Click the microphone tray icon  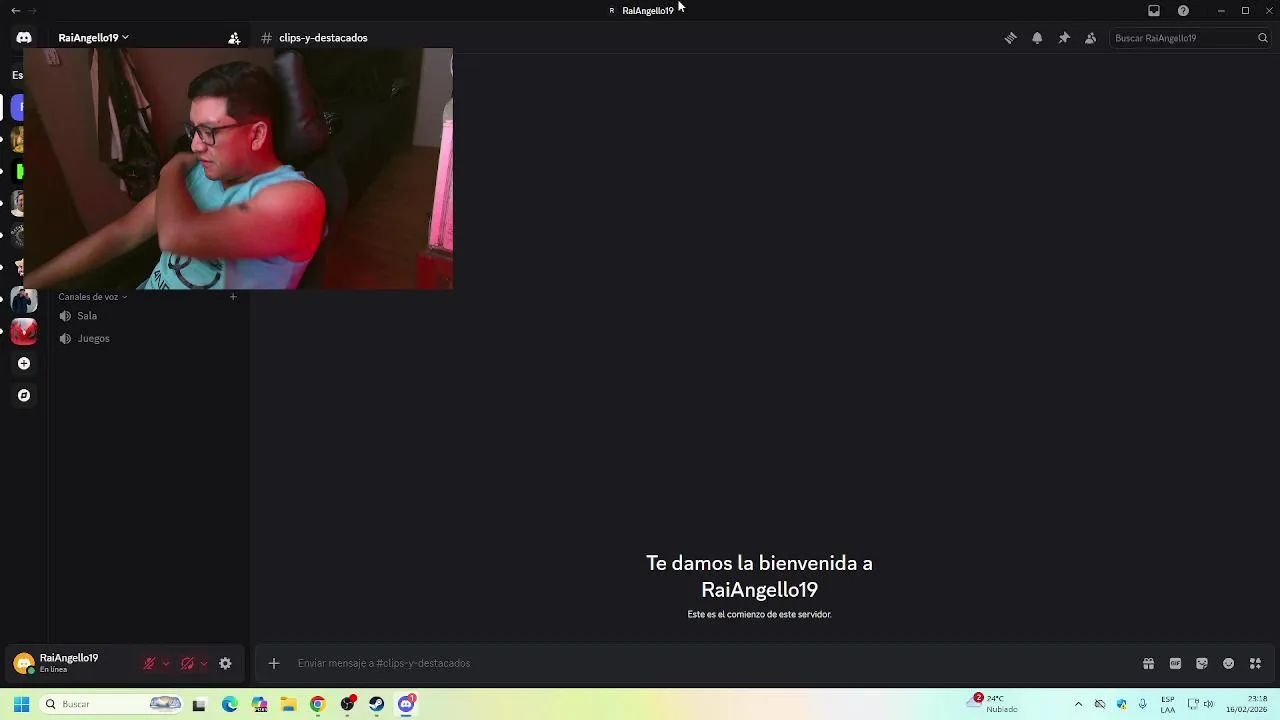click(x=1142, y=704)
